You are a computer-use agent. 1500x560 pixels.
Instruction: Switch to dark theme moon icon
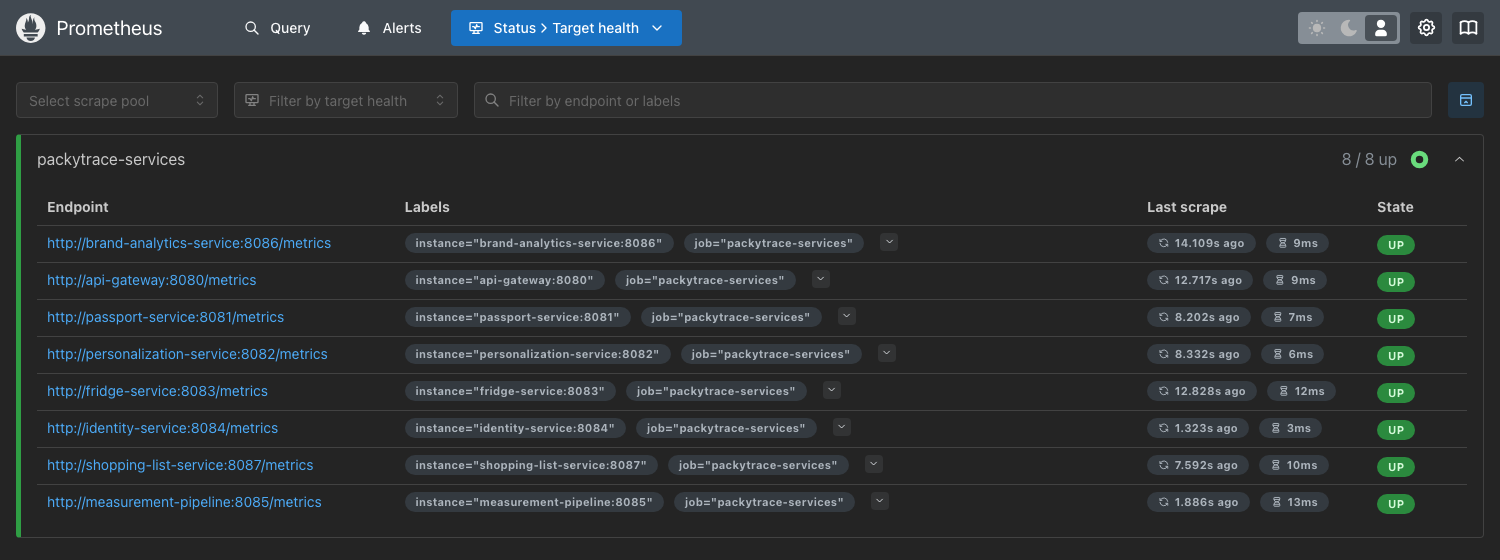1349,28
